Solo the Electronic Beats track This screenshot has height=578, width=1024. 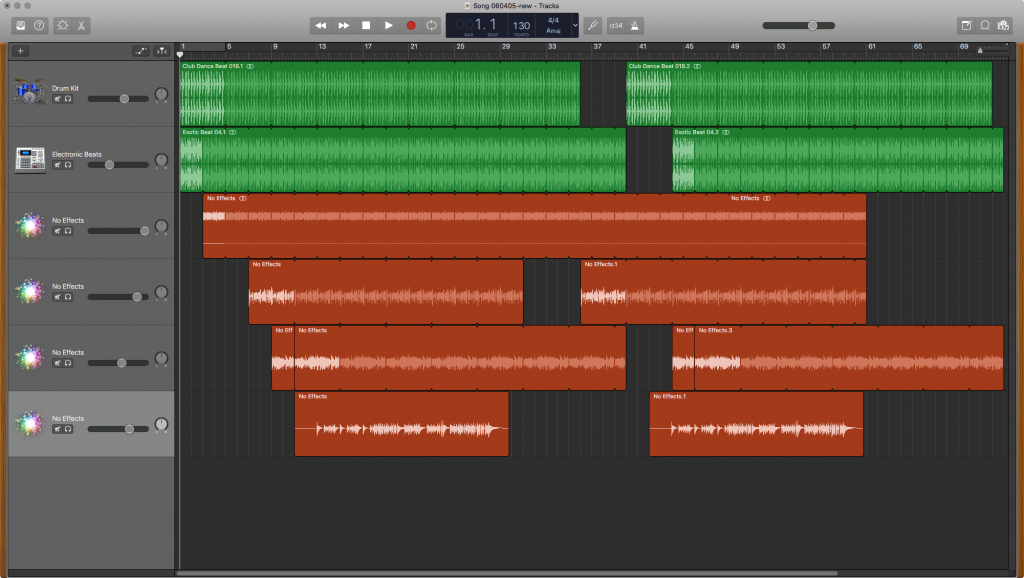click(67, 165)
